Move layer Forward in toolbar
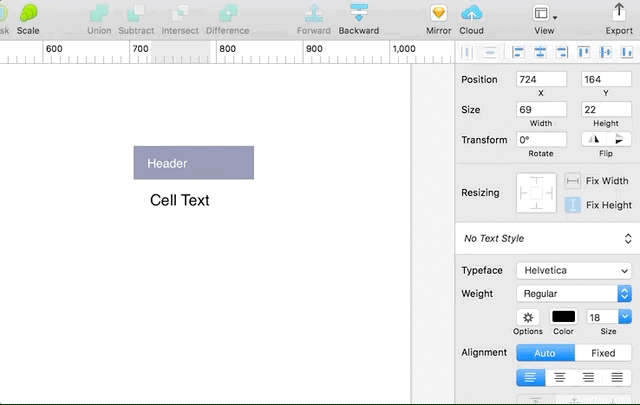Image resolution: width=640 pixels, height=405 pixels. [x=314, y=19]
